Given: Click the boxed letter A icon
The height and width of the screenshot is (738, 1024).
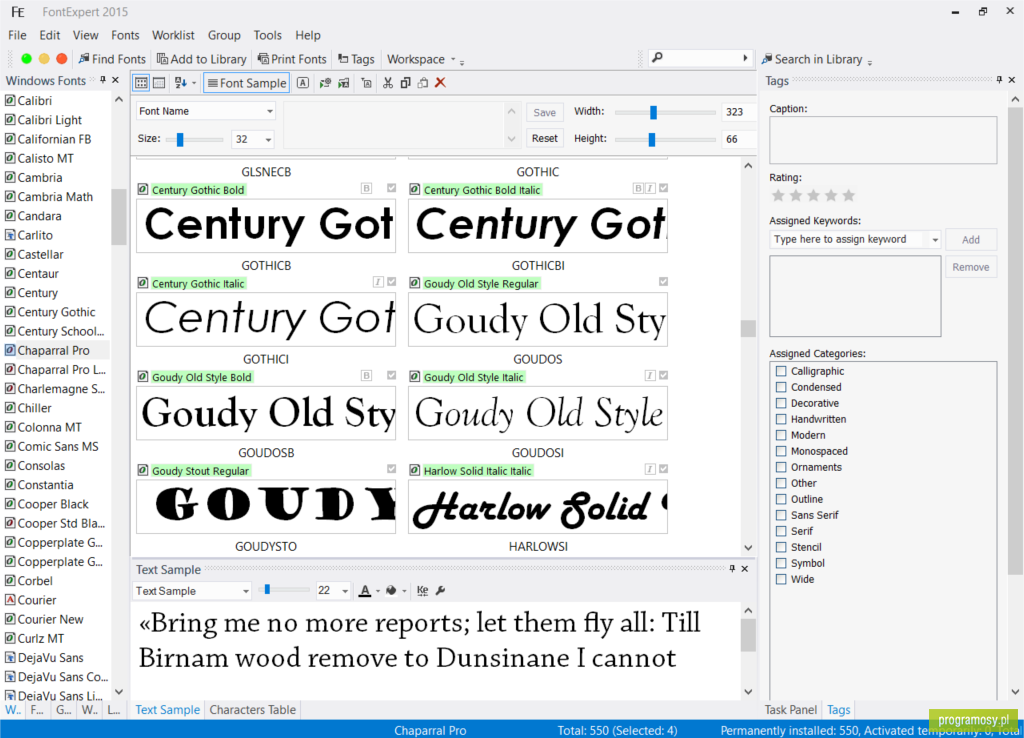Looking at the screenshot, I should click(303, 83).
